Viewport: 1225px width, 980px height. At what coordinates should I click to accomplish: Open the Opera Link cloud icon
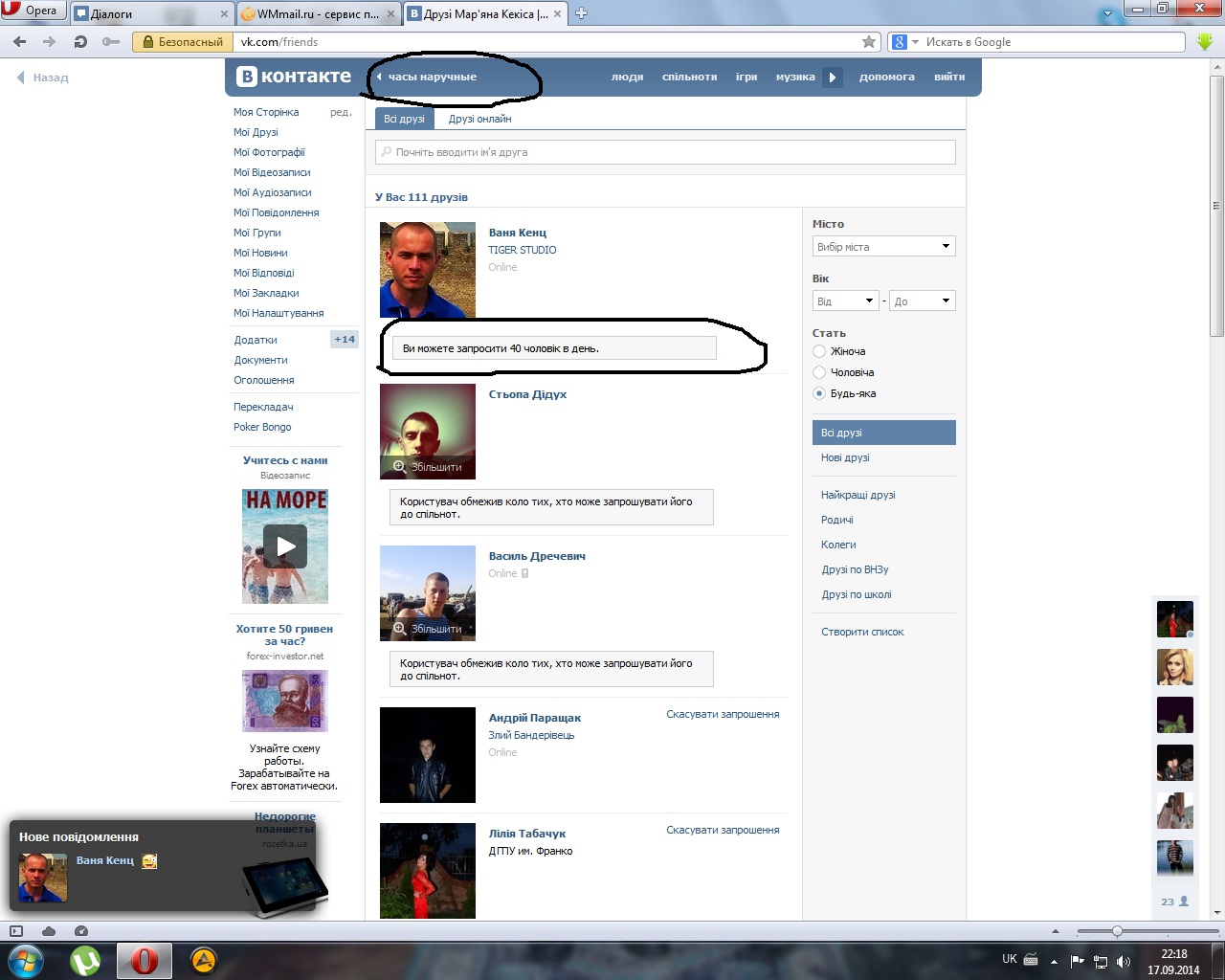coord(49,931)
